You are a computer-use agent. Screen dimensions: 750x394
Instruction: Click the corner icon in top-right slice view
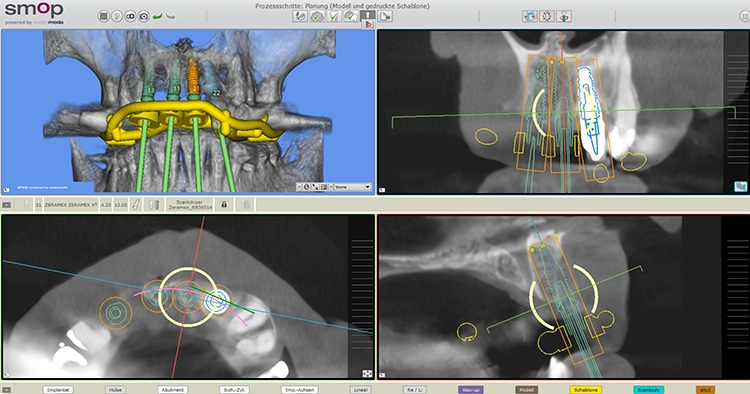tap(382, 190)
